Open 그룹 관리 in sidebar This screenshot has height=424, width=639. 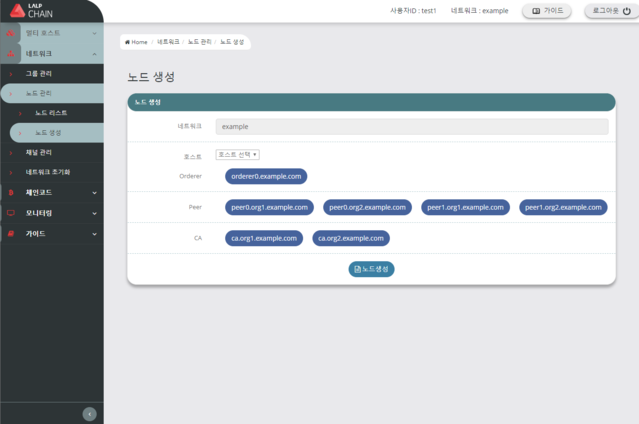tap(39, 74)
